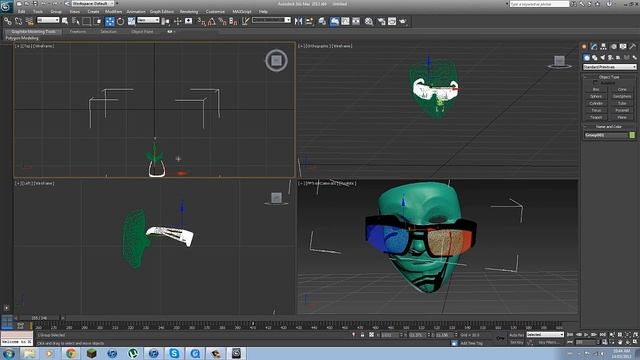
Task: Select the Shapes category icon
Action: 595,58
